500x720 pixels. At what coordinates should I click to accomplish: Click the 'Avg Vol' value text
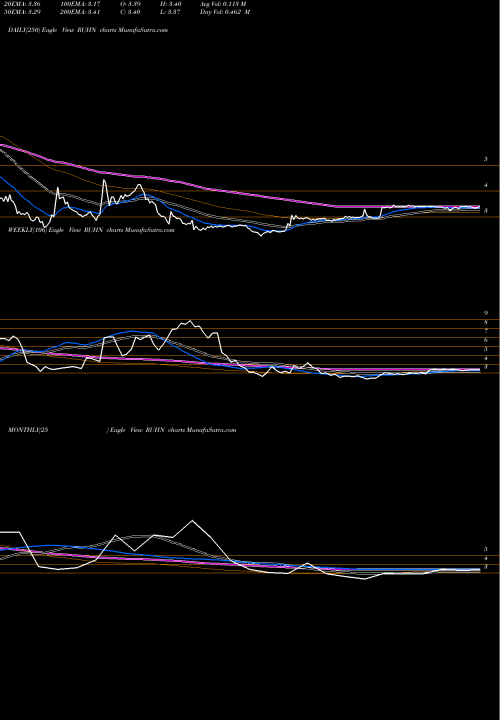223,3
